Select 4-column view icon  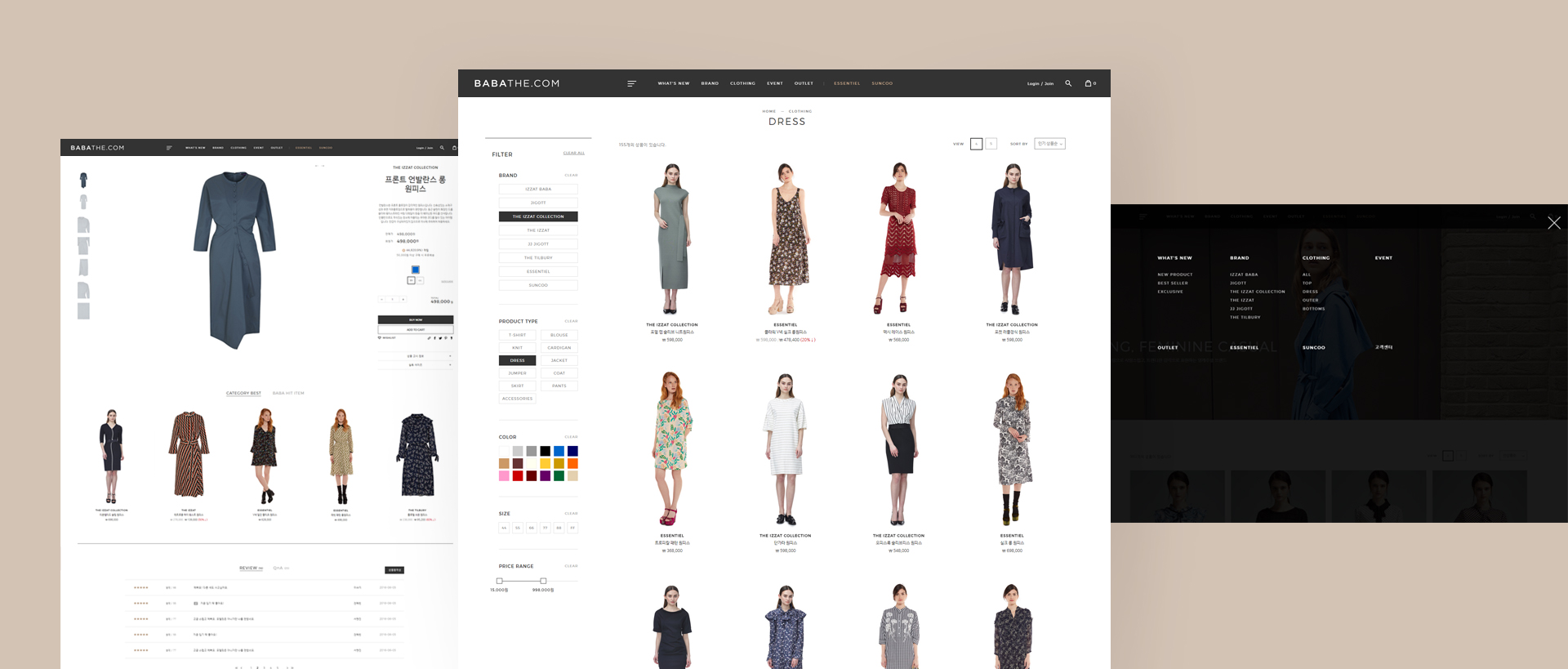[976, 144]
